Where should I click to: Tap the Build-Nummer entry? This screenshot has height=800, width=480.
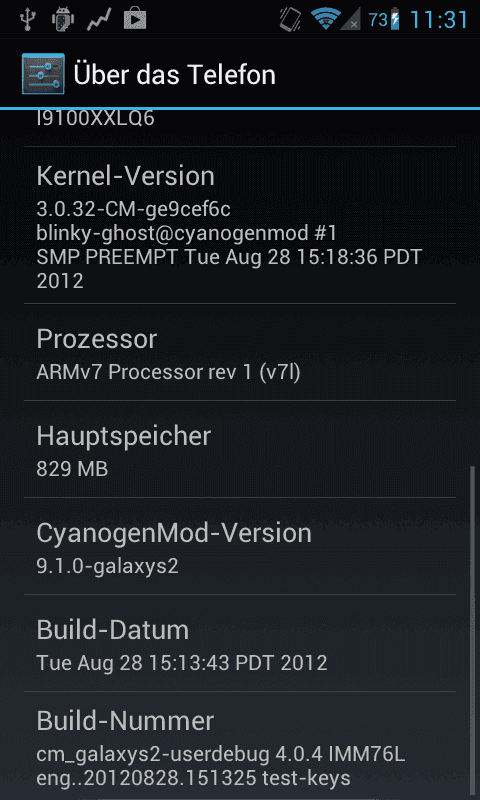pos(240,745)
